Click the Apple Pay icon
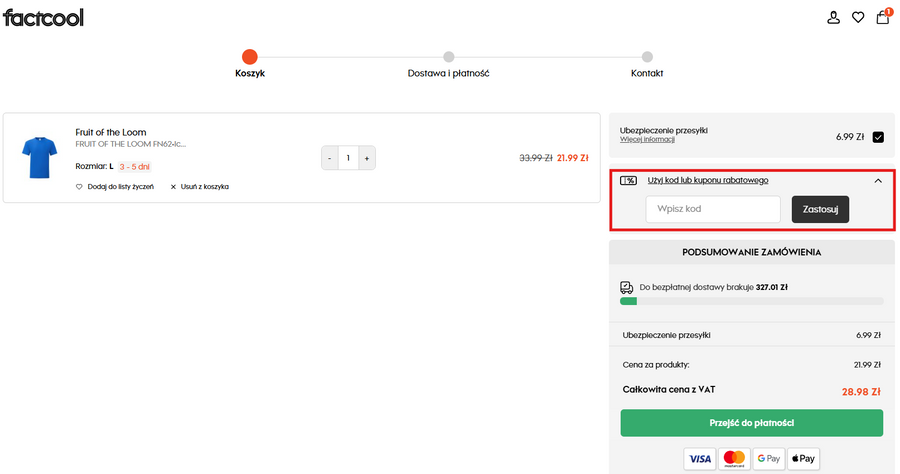 (802, 459)
